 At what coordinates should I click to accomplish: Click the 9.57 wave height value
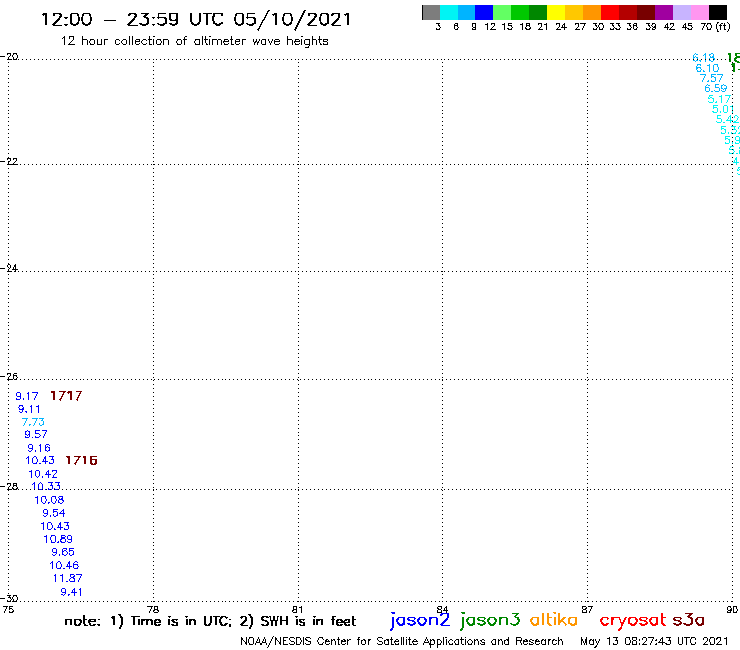click(36, 434)
